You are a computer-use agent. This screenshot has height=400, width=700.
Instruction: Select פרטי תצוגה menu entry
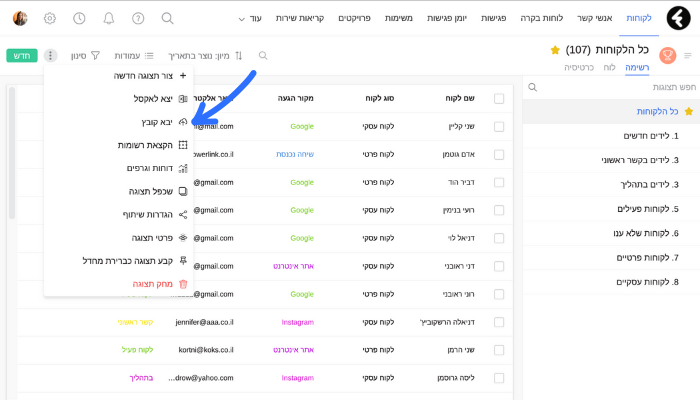152,238
